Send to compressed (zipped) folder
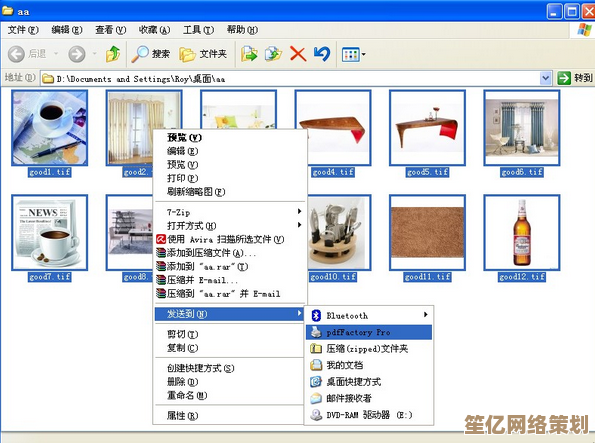 (369, 348)
